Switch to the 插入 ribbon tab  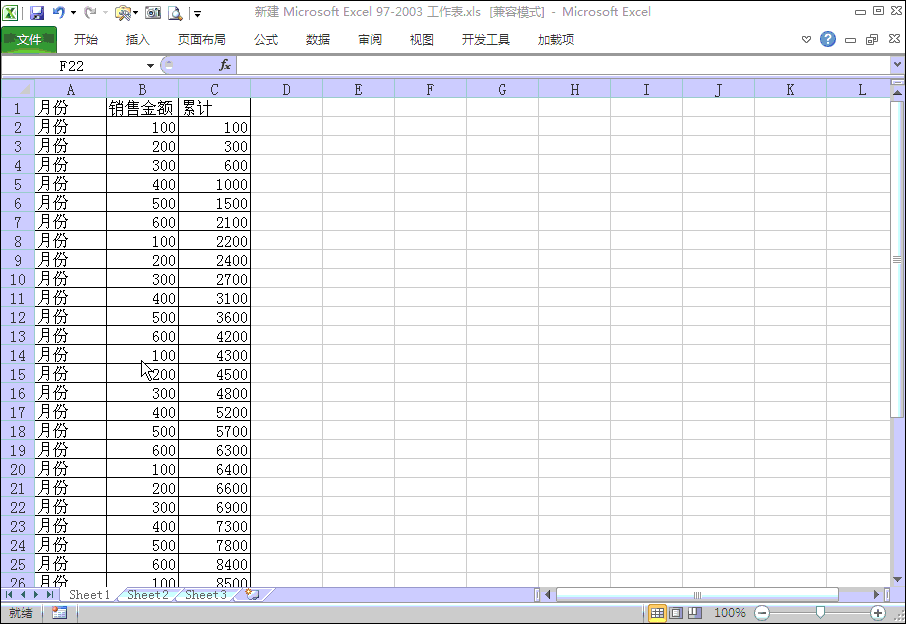138,39
